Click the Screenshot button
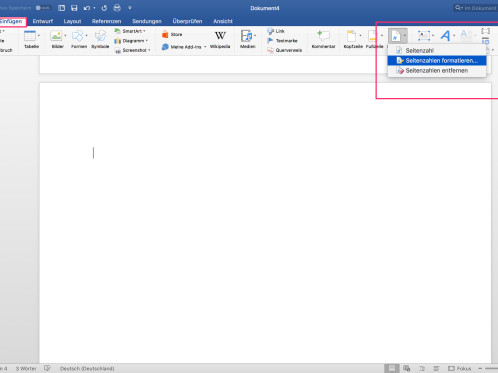The height and width of the screenshot is (373, 498). [x=132, y=50]
